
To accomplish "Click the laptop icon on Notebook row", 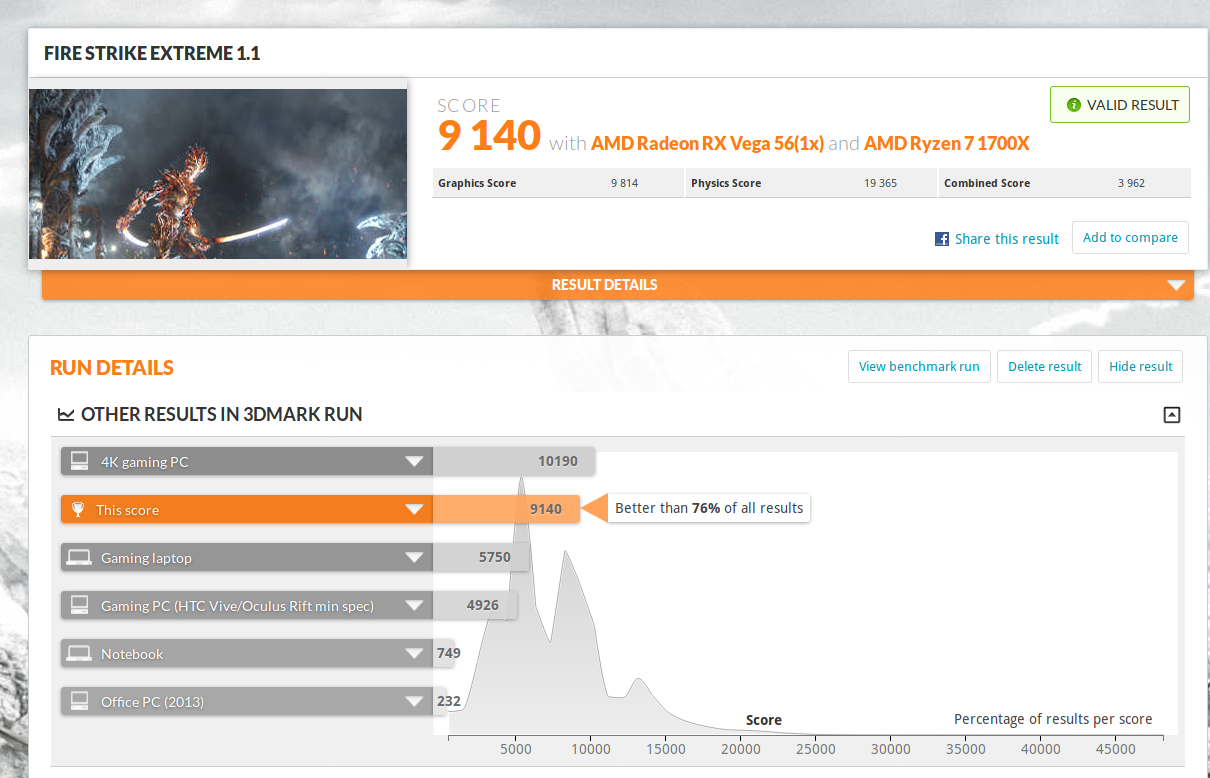I will point(79,654).
